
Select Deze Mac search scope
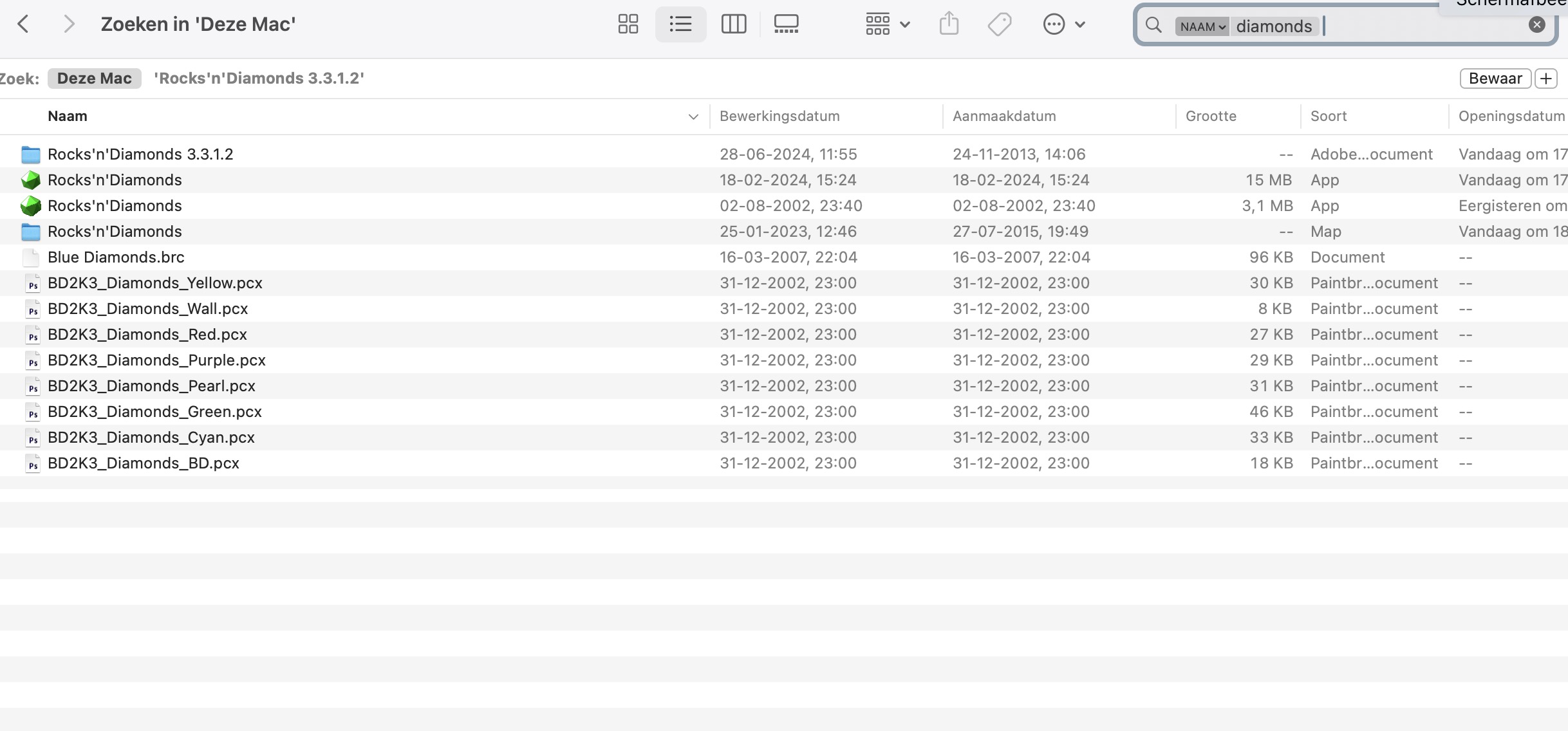click(94, 78)
